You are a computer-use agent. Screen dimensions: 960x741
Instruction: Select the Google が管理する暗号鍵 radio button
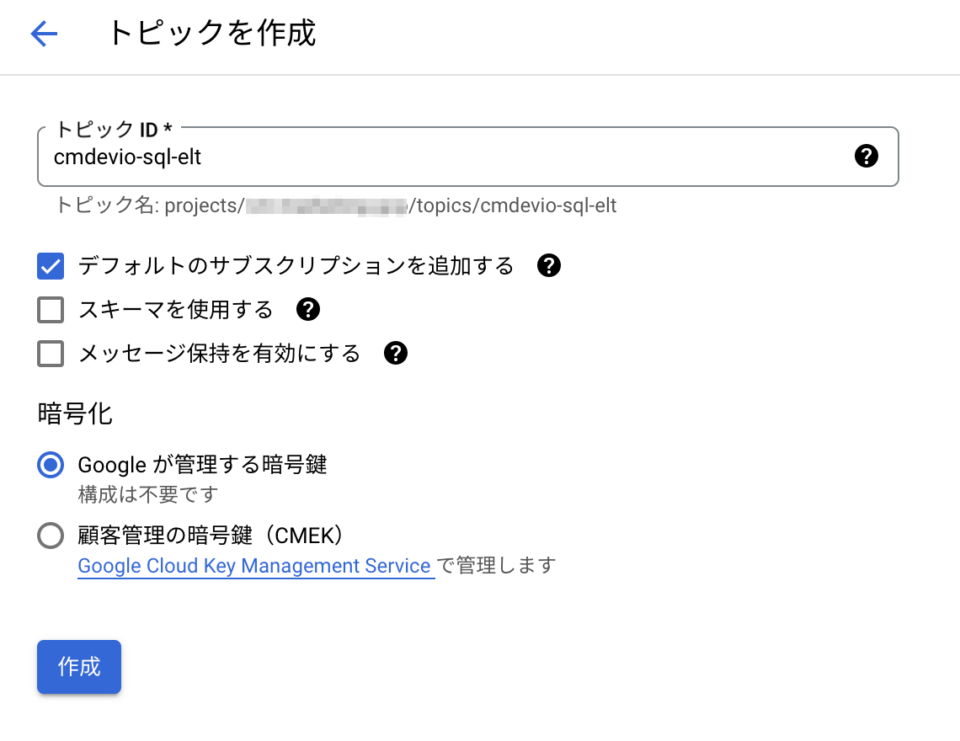(x=50, y=464)
